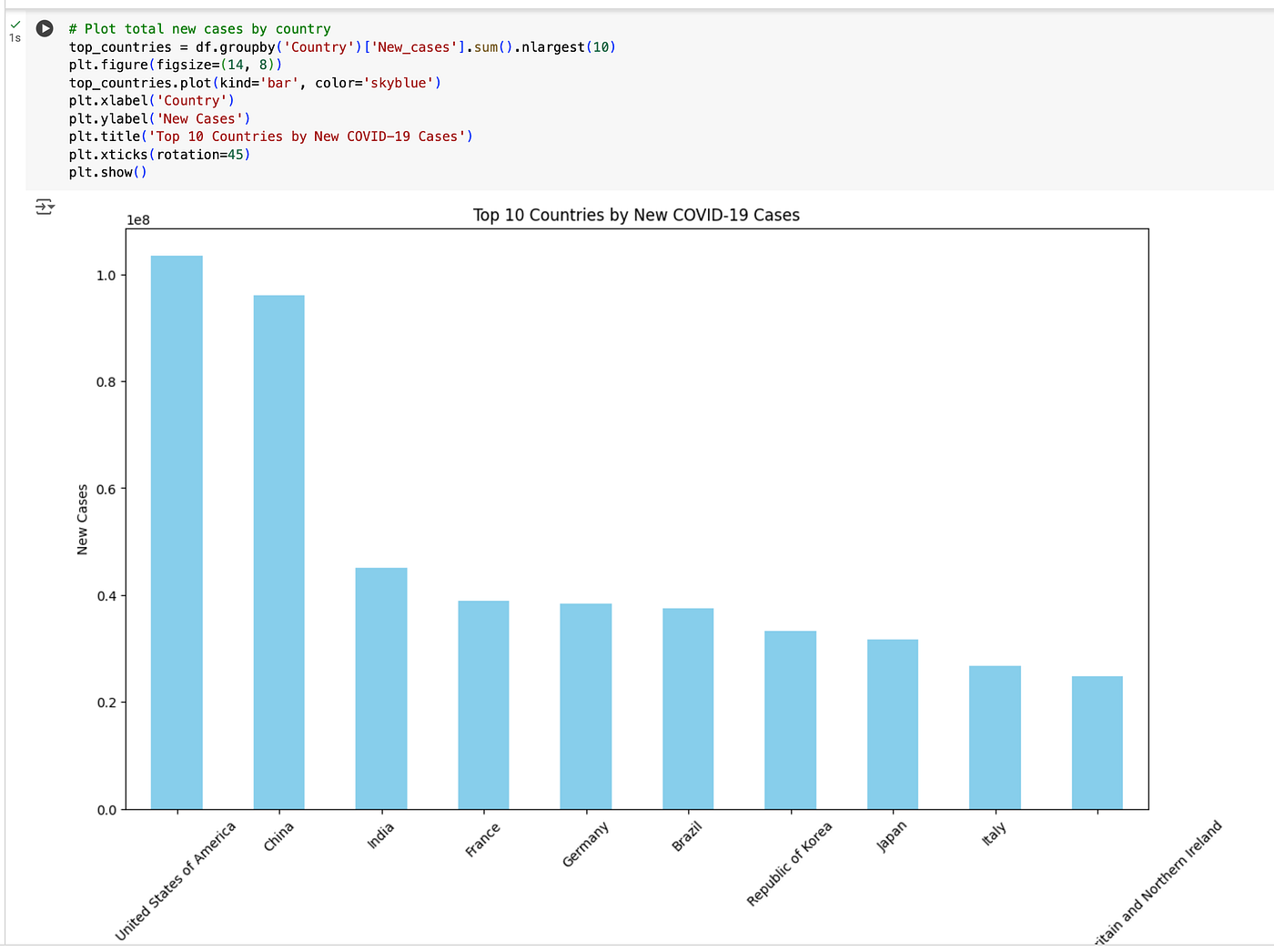Image resolution: width=1274 pixels, height=952 pixels.
Task: Open the output options icon below the cell
Action: (43, 208)
